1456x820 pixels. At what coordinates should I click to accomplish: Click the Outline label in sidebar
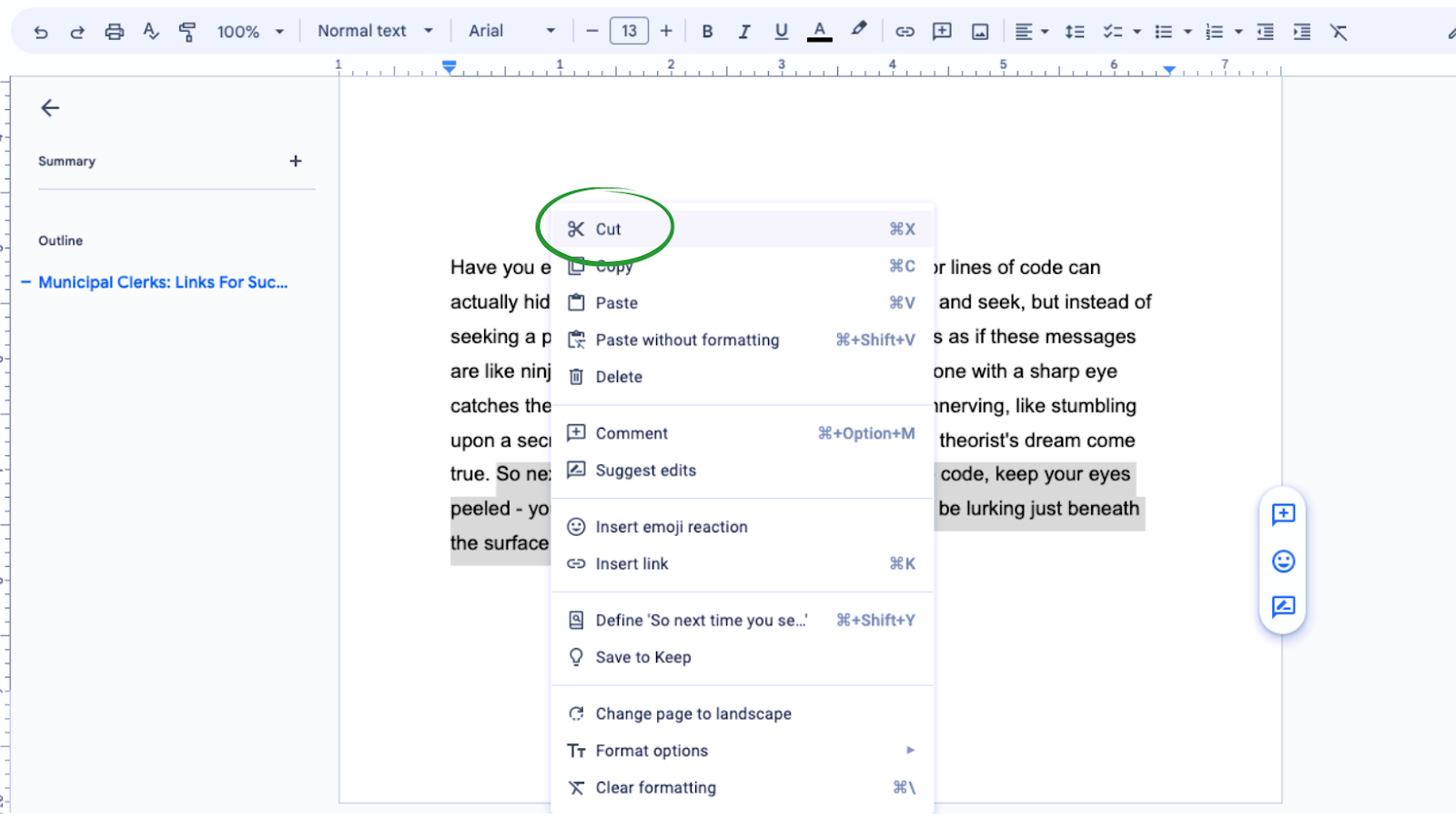click(60, 240)
